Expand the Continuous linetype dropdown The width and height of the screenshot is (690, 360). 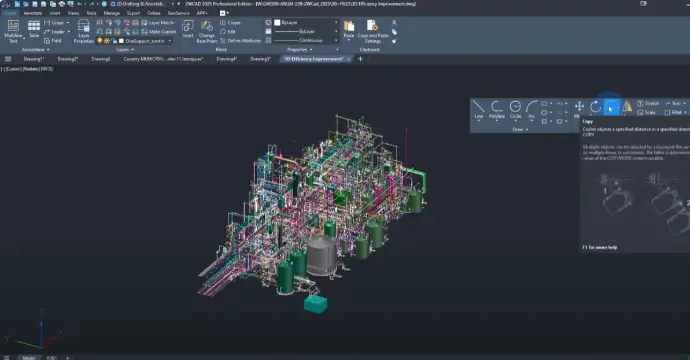click(306, 40)
